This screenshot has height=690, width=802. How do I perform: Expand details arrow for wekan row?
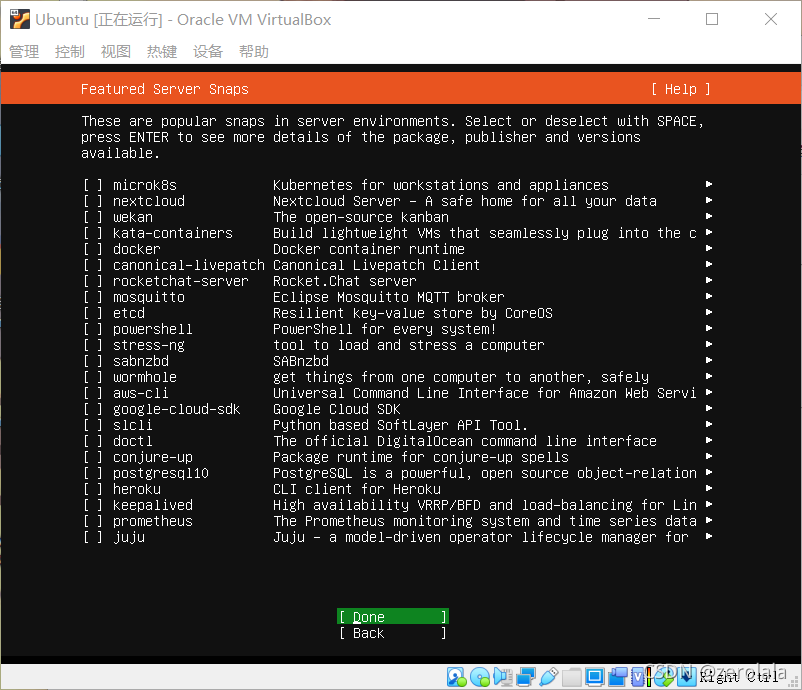tap(709, 216)
